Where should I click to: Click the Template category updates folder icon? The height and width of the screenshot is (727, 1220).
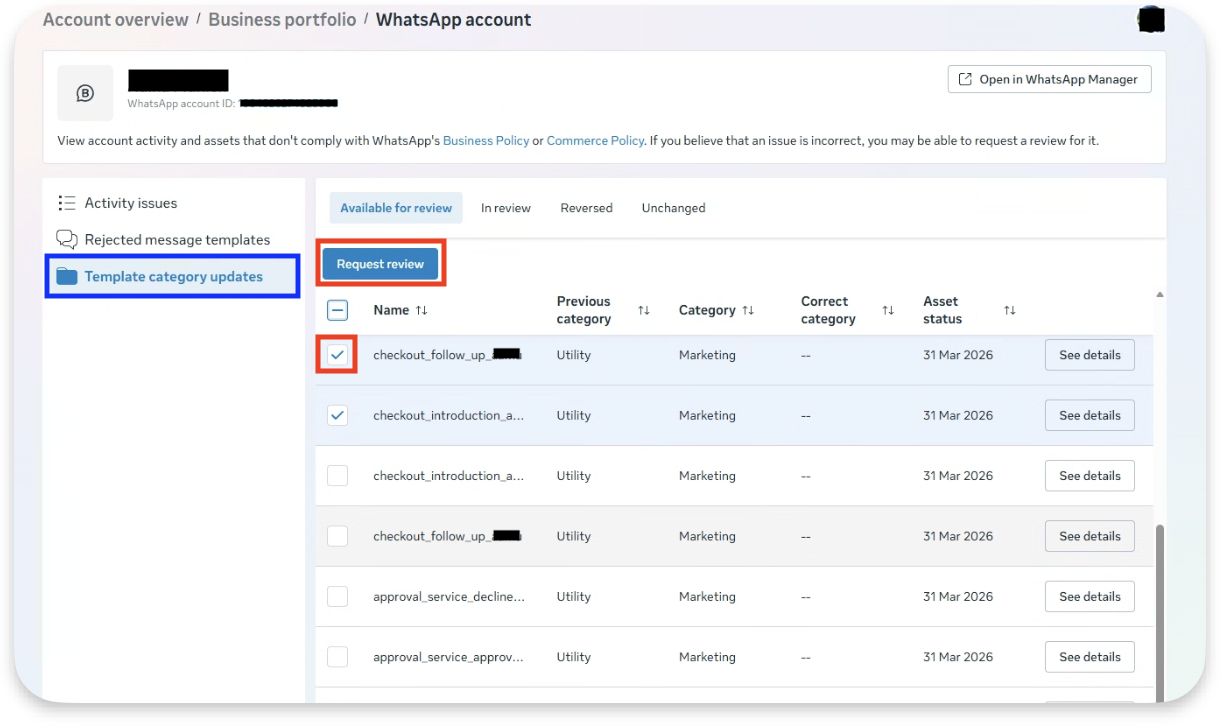[x=67, y=276]
